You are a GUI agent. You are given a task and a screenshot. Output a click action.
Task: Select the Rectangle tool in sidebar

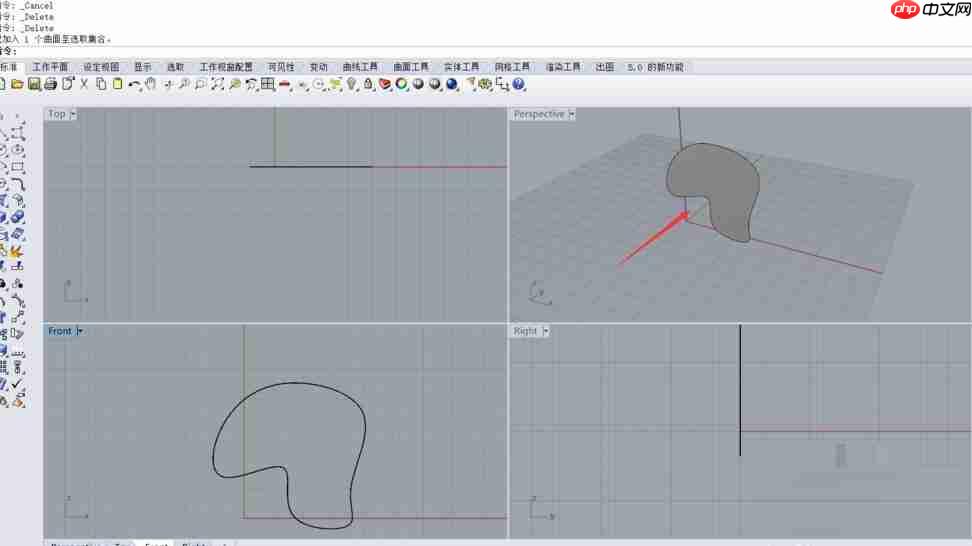(x=18, y=167)
